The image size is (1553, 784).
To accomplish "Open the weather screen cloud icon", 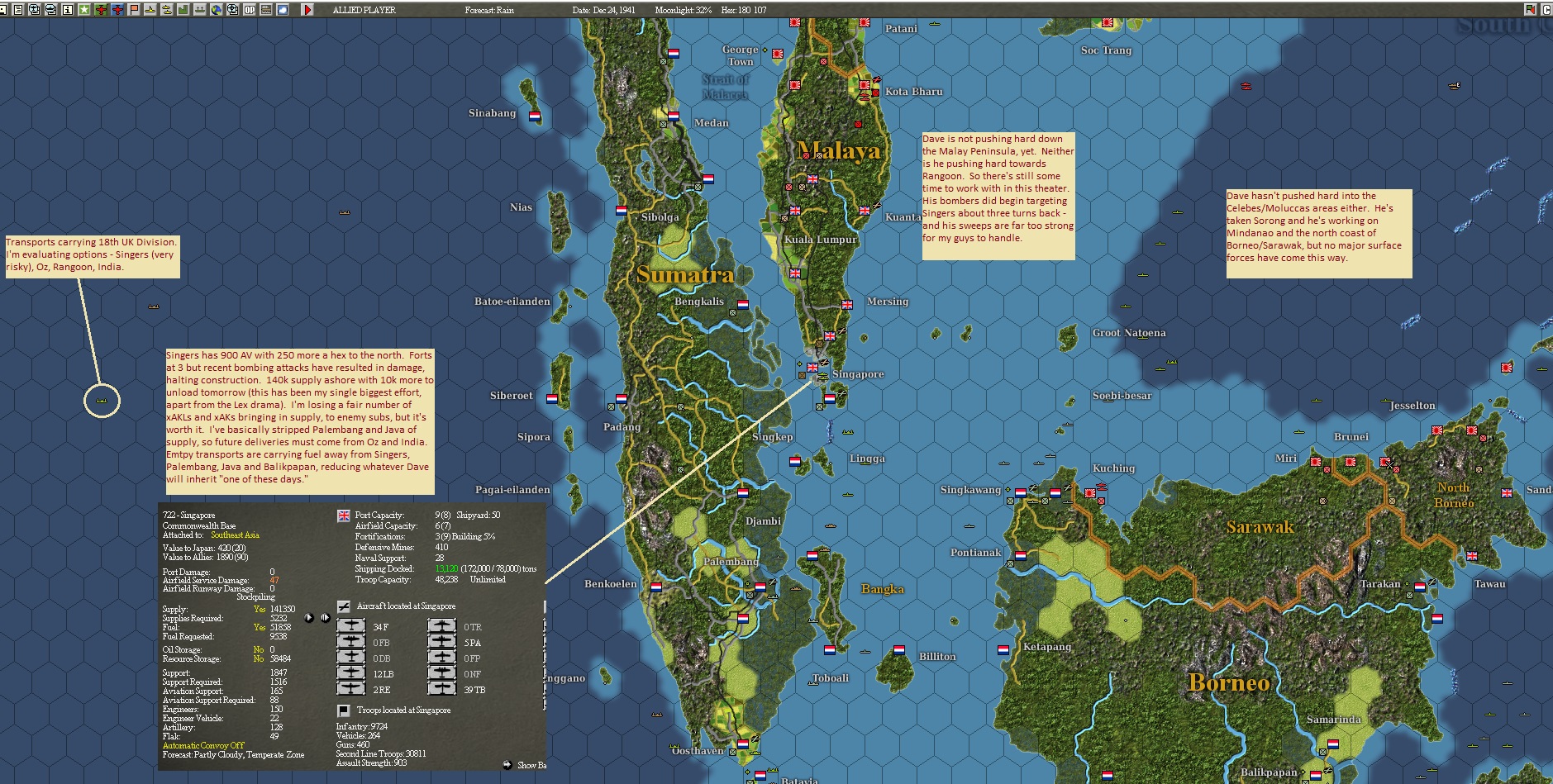I will pyautogui.click(x=282, y=9).
